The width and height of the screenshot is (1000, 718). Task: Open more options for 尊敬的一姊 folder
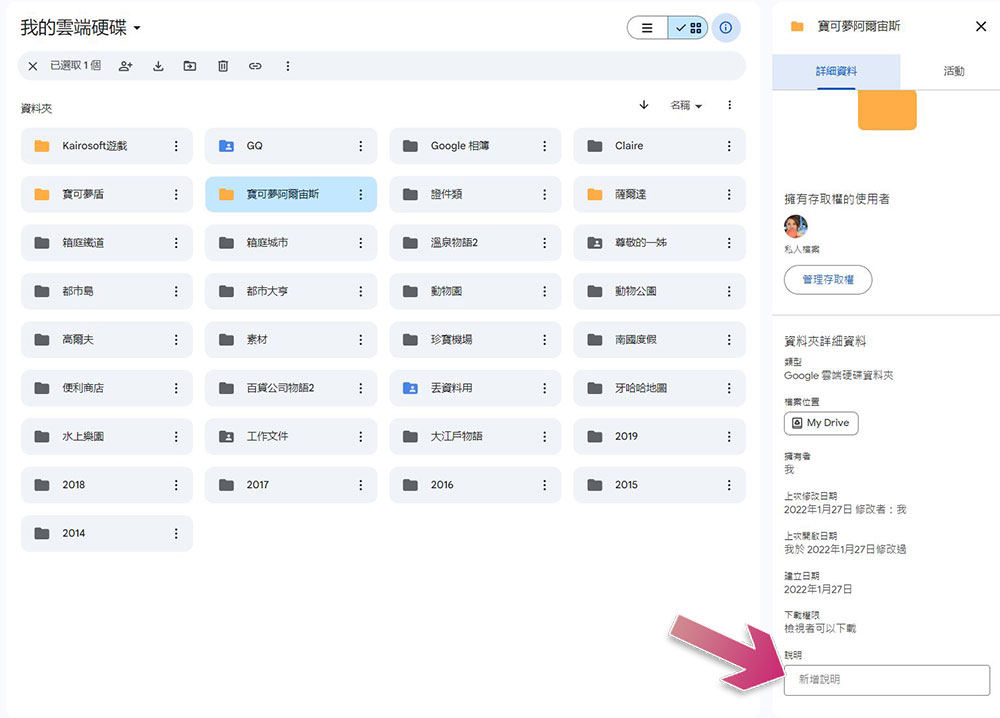(x=729, y=243)
